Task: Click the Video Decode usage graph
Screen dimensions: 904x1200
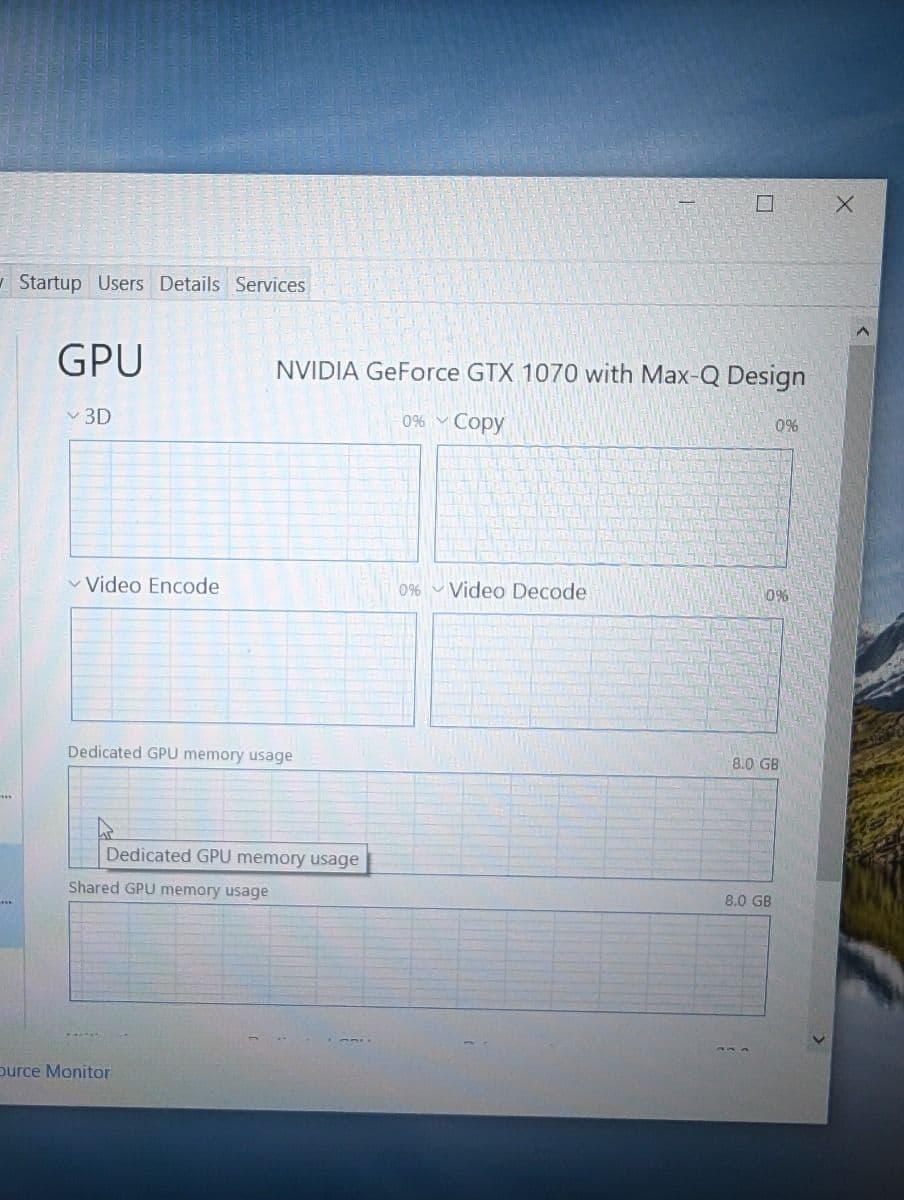Action: coord(606,673)
